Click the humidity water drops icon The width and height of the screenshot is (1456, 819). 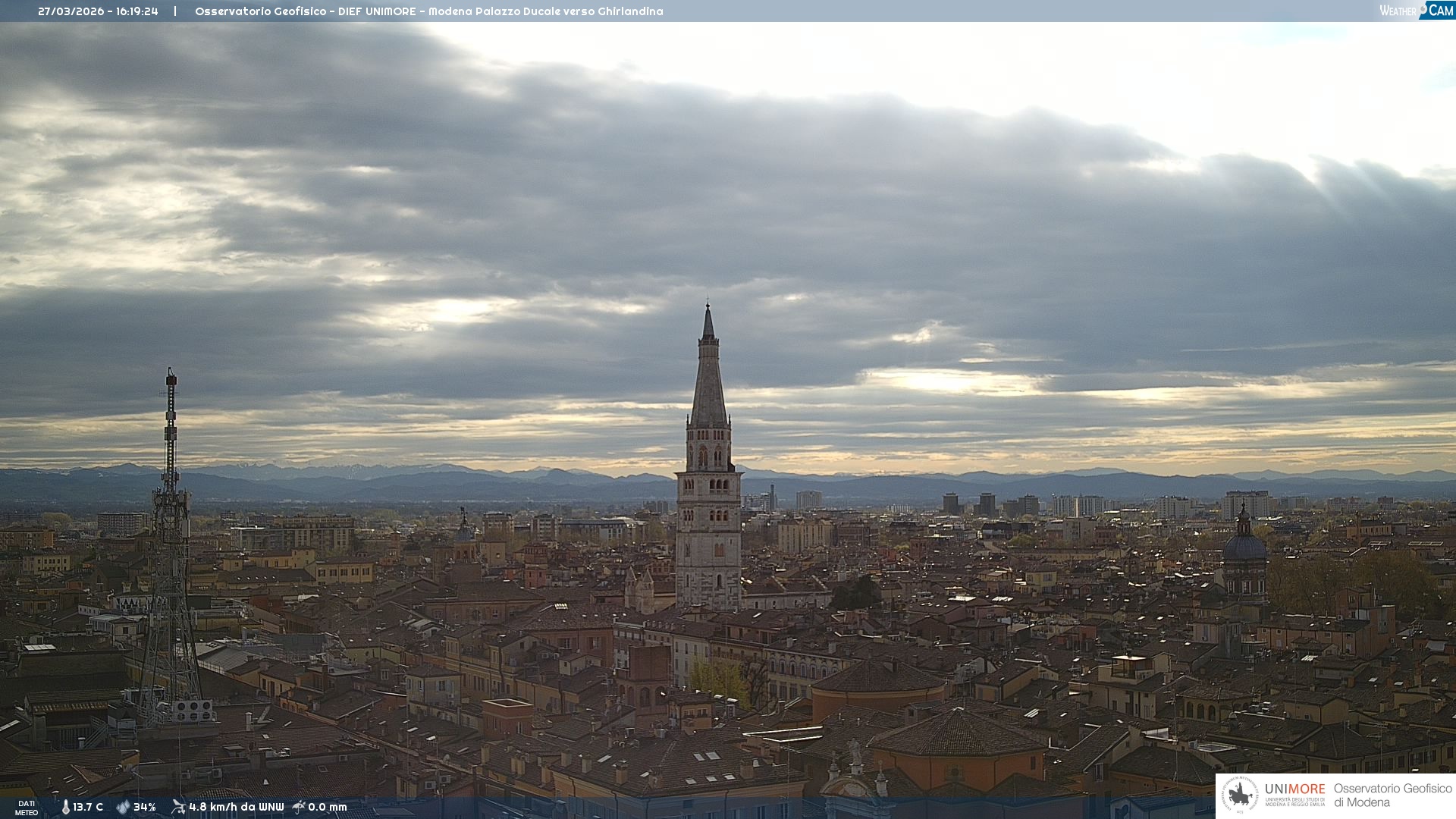(x=123, y=807)
